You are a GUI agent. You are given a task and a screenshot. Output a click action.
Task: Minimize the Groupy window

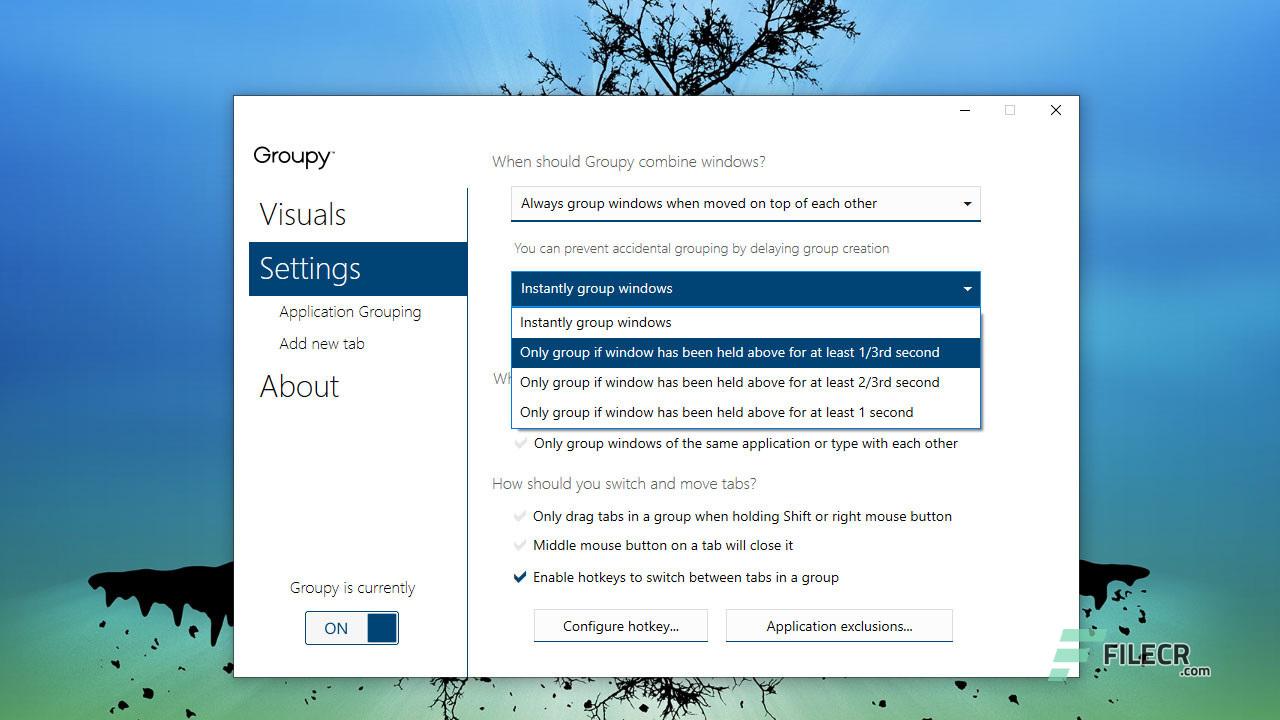coord(965,110)
